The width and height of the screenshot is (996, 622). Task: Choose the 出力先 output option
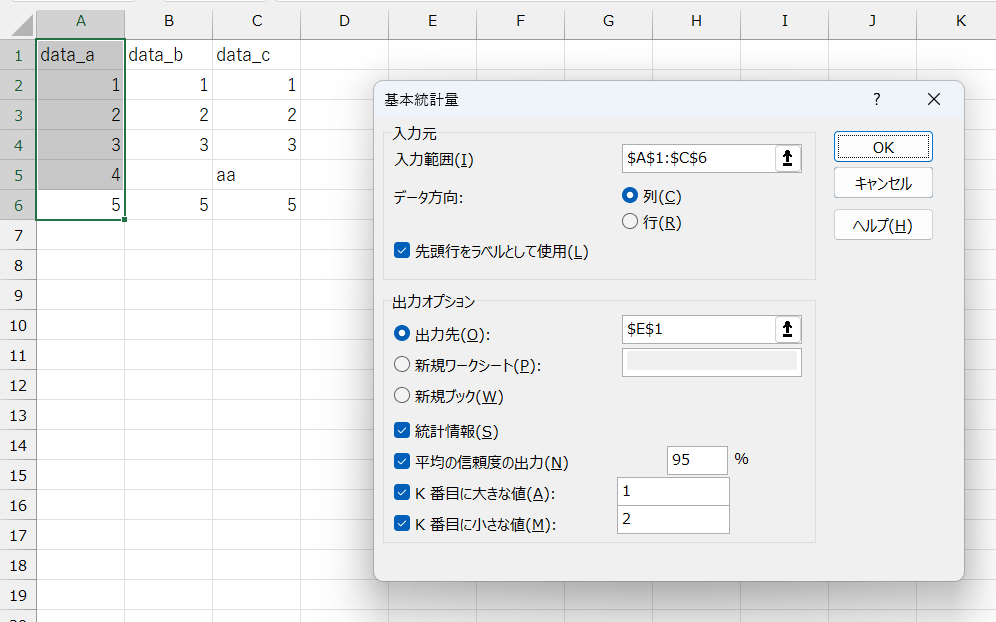[402, 334]
